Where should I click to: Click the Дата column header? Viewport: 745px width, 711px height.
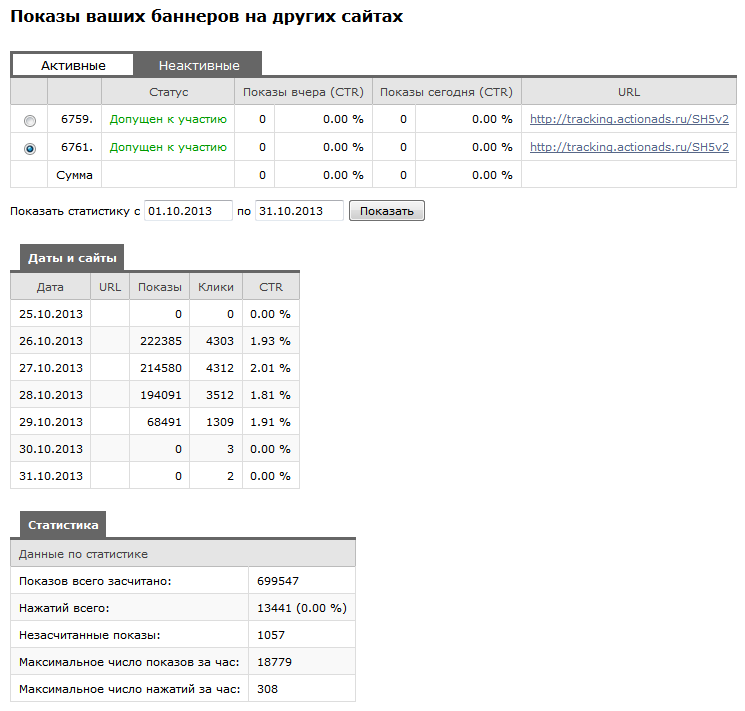(x=50, y=287)
